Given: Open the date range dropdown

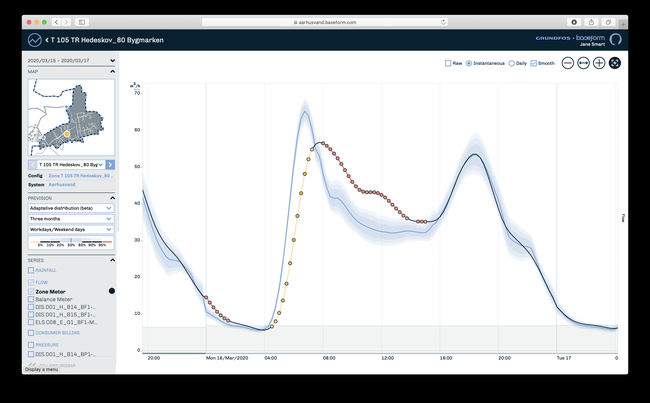Looking at the screenshot, I should pyautogui.click(x=71, y=61).
